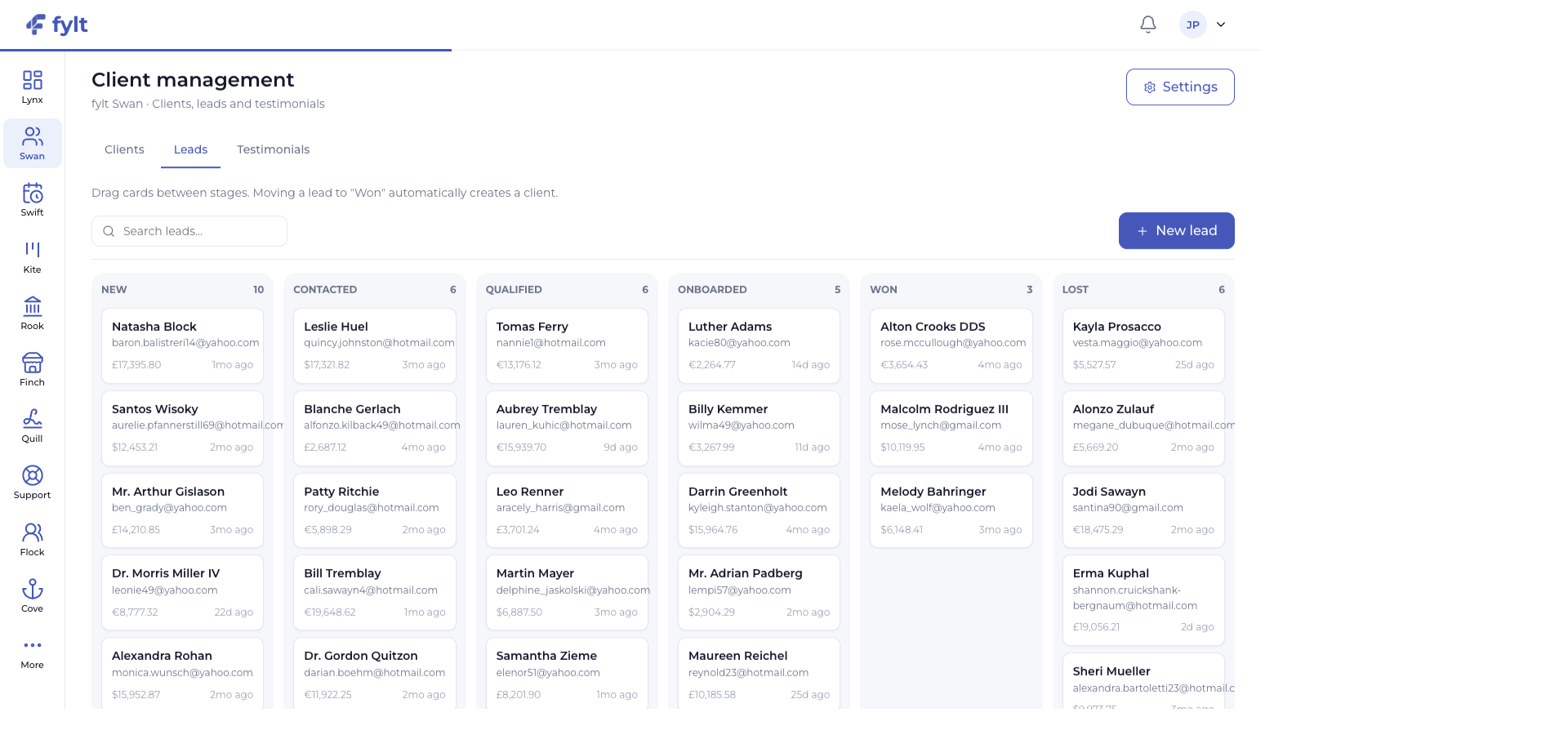Click the LOST column header
The width and height of the screenshot is (1568, 735).
coord(1076,289)
